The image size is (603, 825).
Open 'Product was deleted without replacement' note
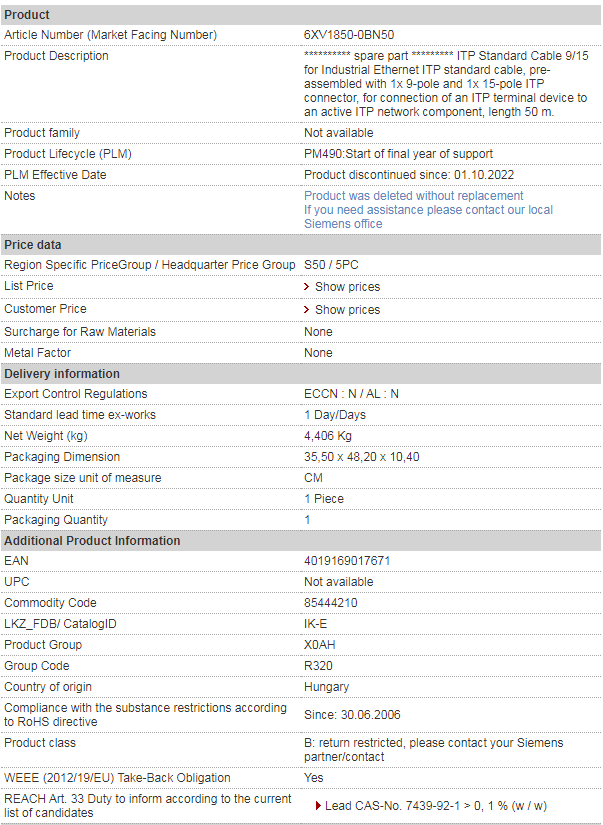(414, 196)
